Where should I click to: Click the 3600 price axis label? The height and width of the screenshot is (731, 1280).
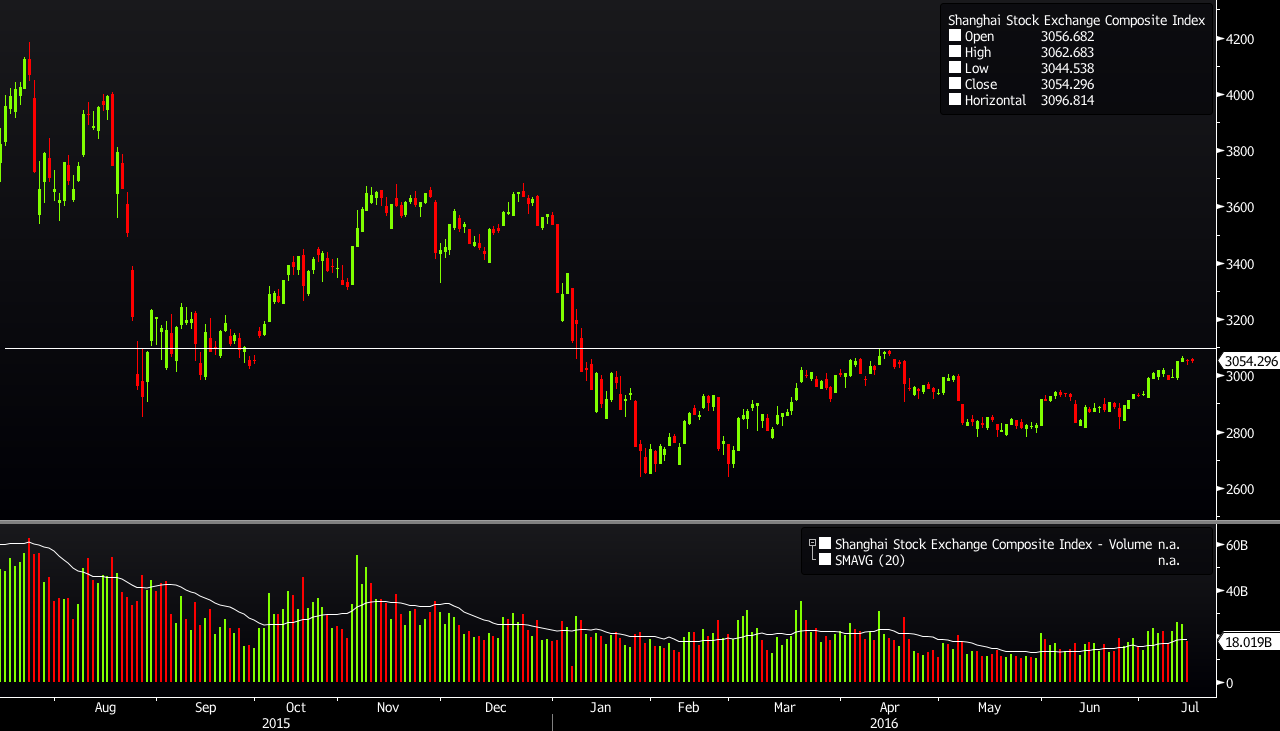[1239, 208]
